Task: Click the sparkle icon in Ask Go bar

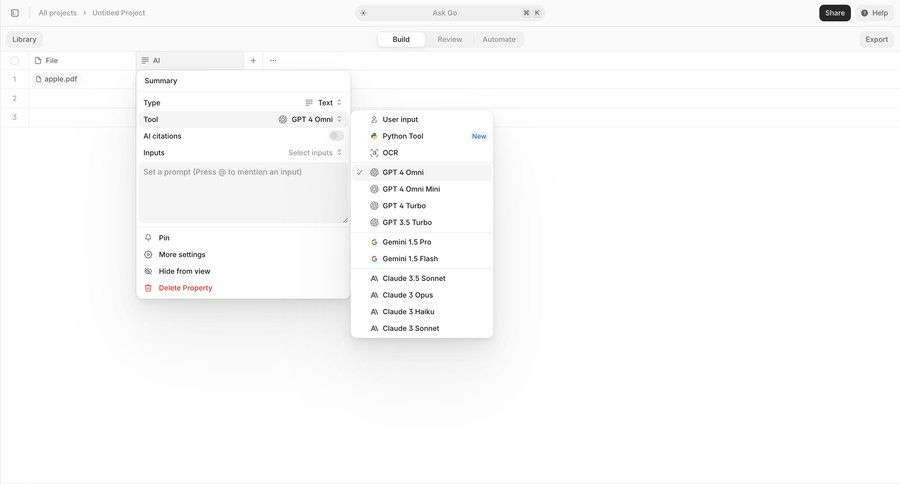Action: point(363,13)
